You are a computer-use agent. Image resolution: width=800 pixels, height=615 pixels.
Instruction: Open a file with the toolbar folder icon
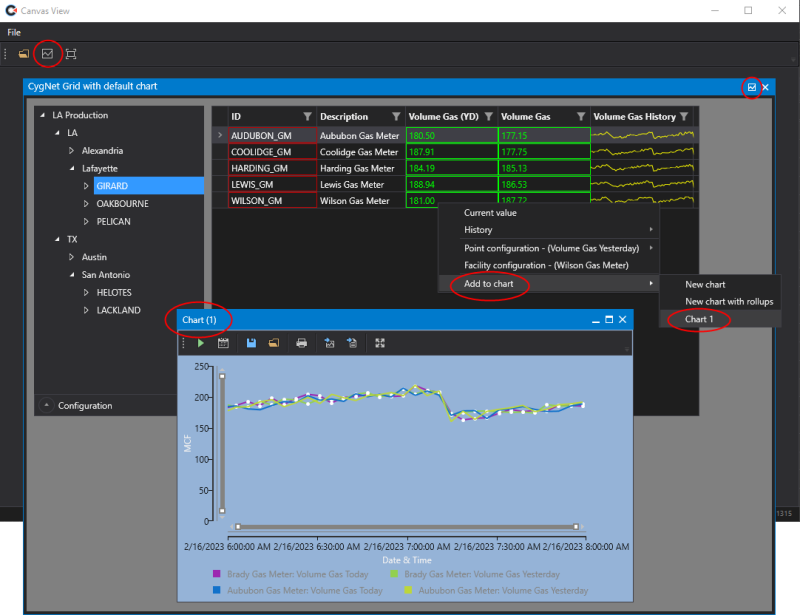click(x=23, y=54)
